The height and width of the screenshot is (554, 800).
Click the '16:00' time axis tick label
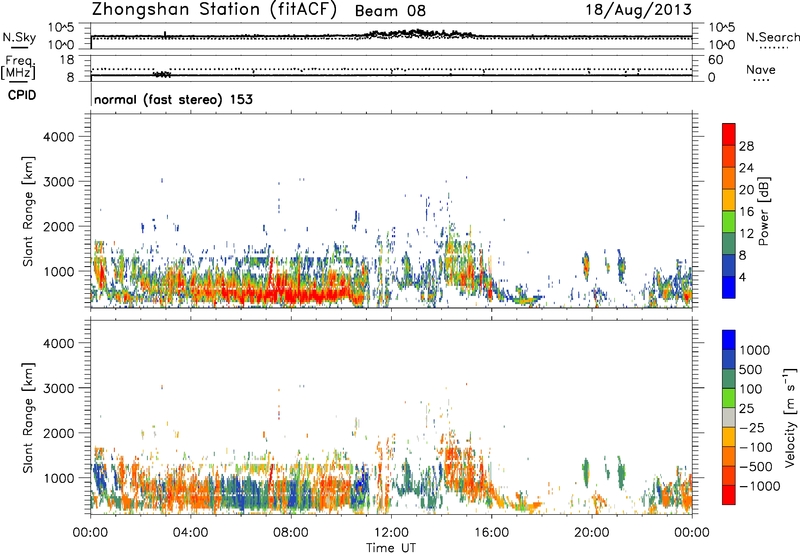tap(491, 533)
